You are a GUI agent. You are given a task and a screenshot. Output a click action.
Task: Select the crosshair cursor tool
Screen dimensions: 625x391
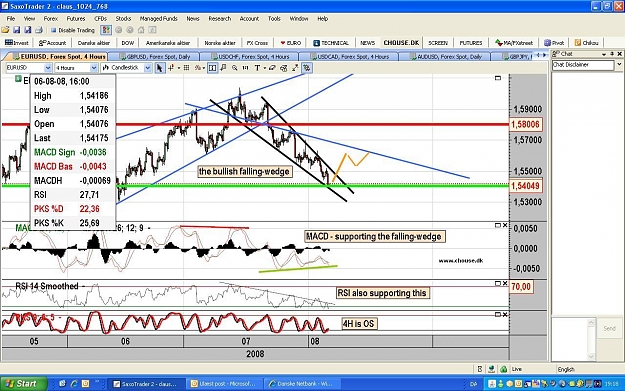(171, 68)
